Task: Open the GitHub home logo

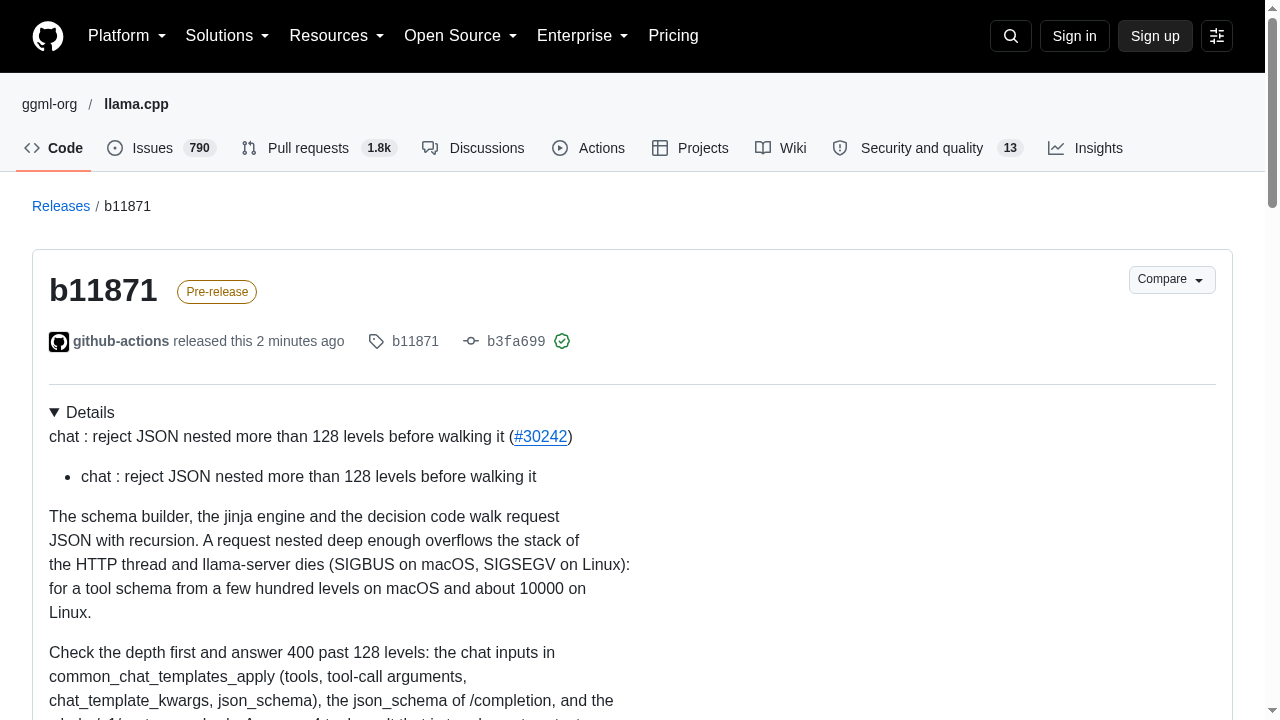Action: pos(48,36)
